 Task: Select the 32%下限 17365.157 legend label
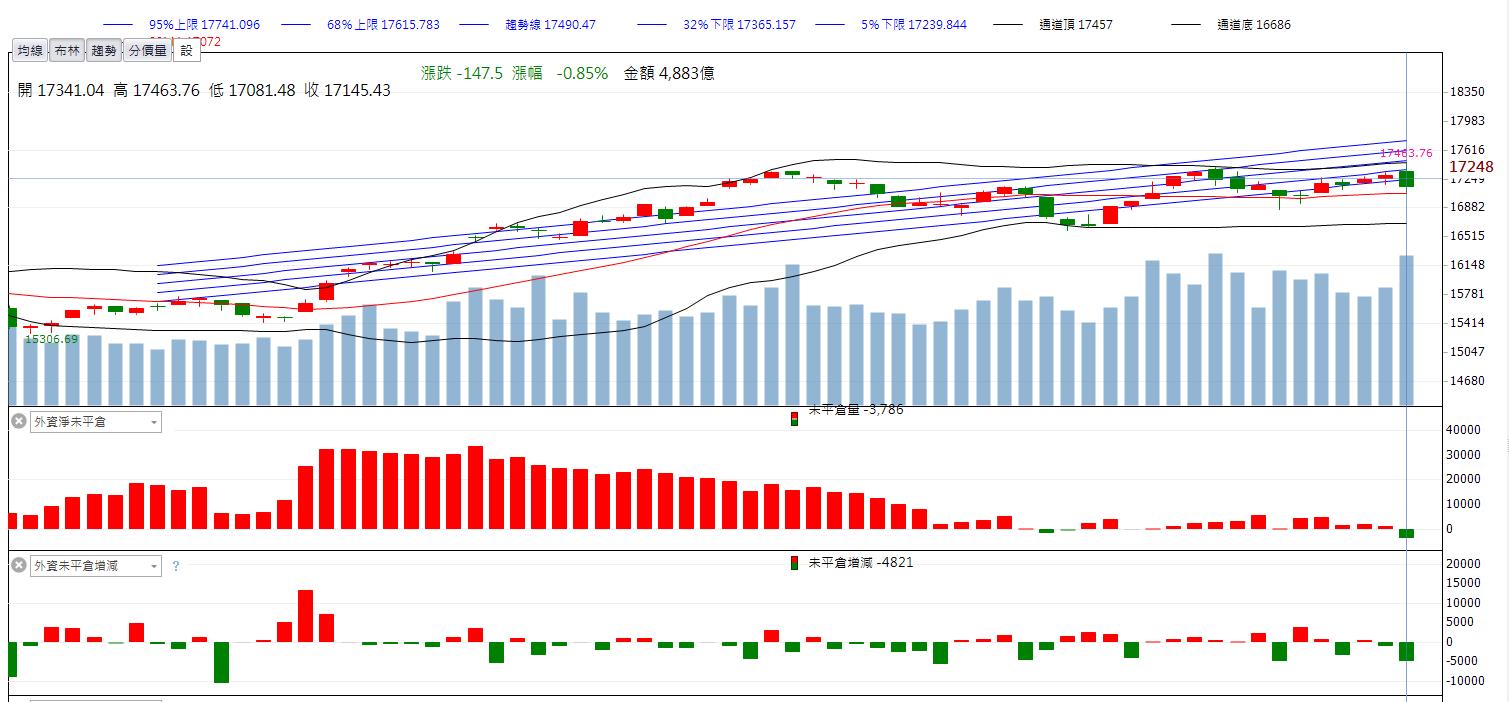[740, 24]
